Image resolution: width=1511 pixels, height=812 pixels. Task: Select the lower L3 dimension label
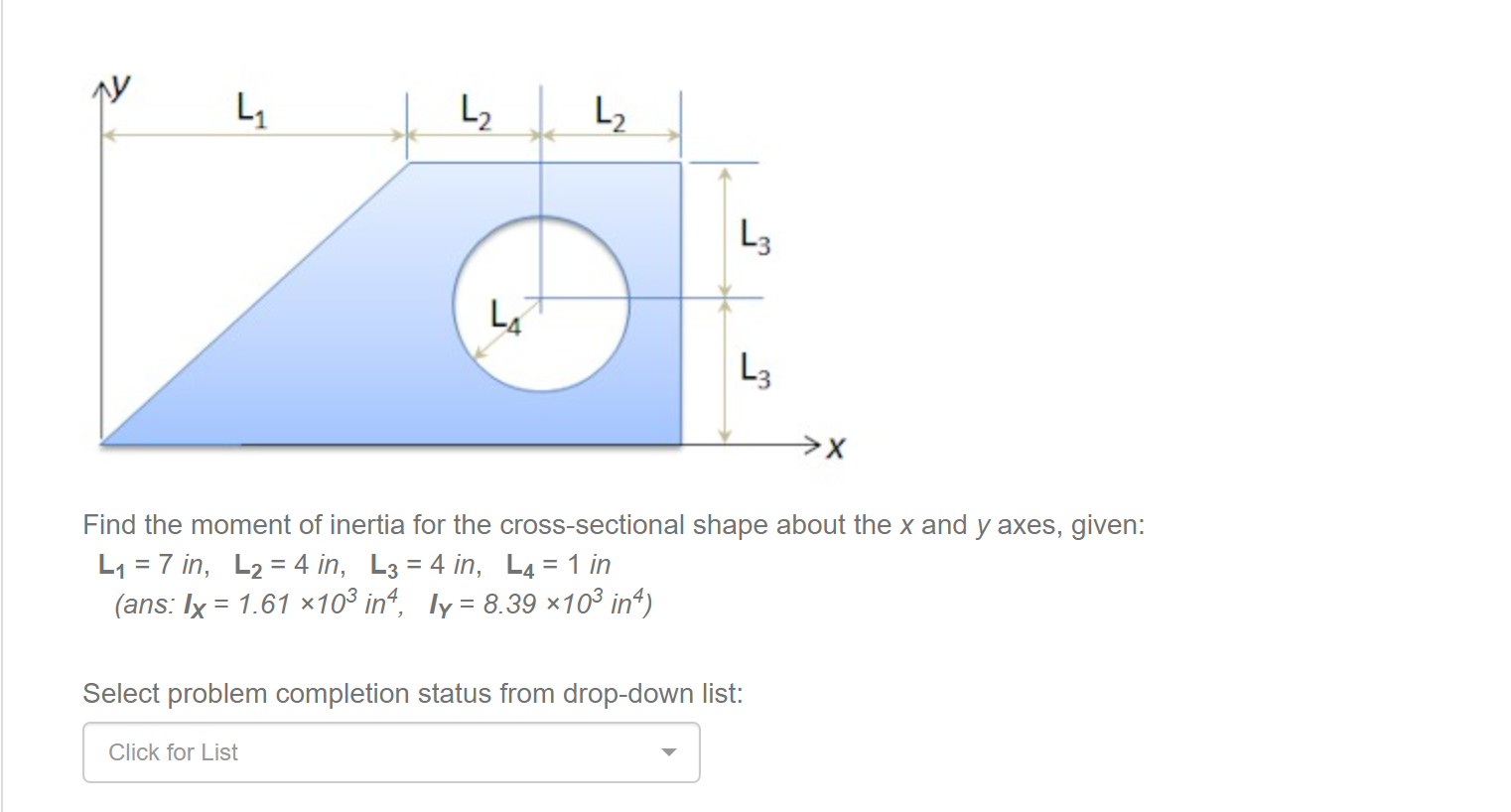755,369
